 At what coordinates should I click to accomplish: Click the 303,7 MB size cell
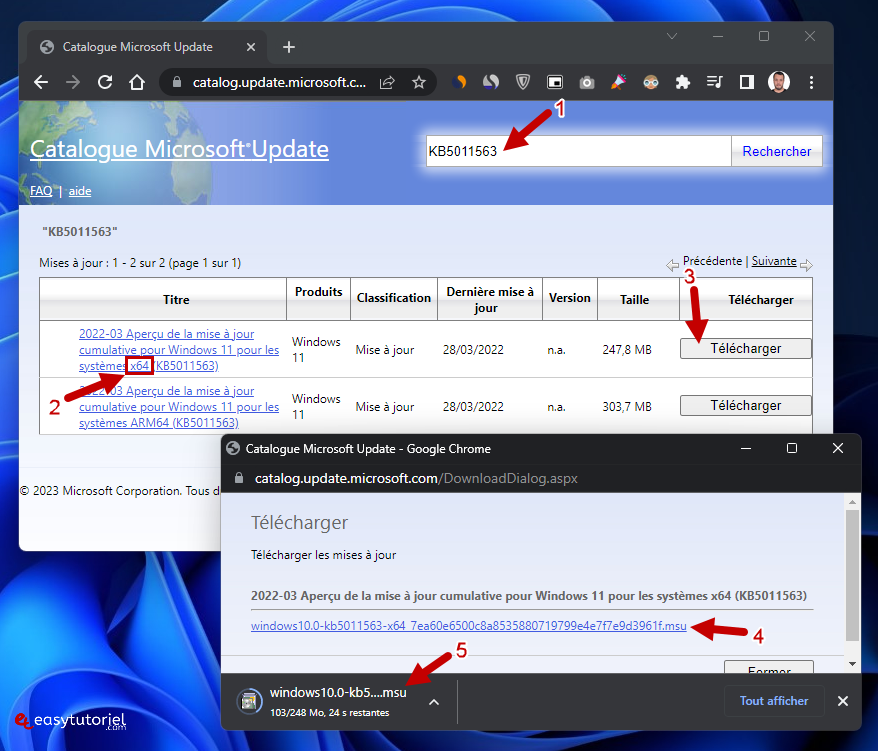[627, 407]
